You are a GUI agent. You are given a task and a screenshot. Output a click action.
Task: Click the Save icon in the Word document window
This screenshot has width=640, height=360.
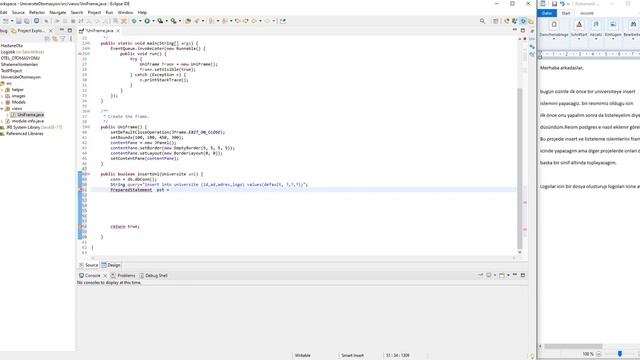point(554,4)
